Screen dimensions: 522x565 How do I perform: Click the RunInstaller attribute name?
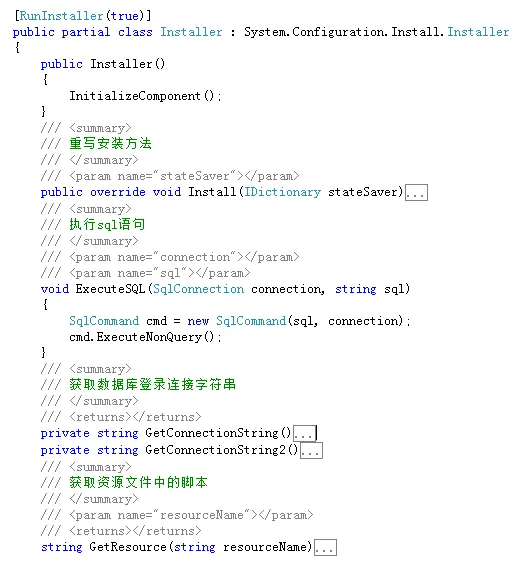61,16
